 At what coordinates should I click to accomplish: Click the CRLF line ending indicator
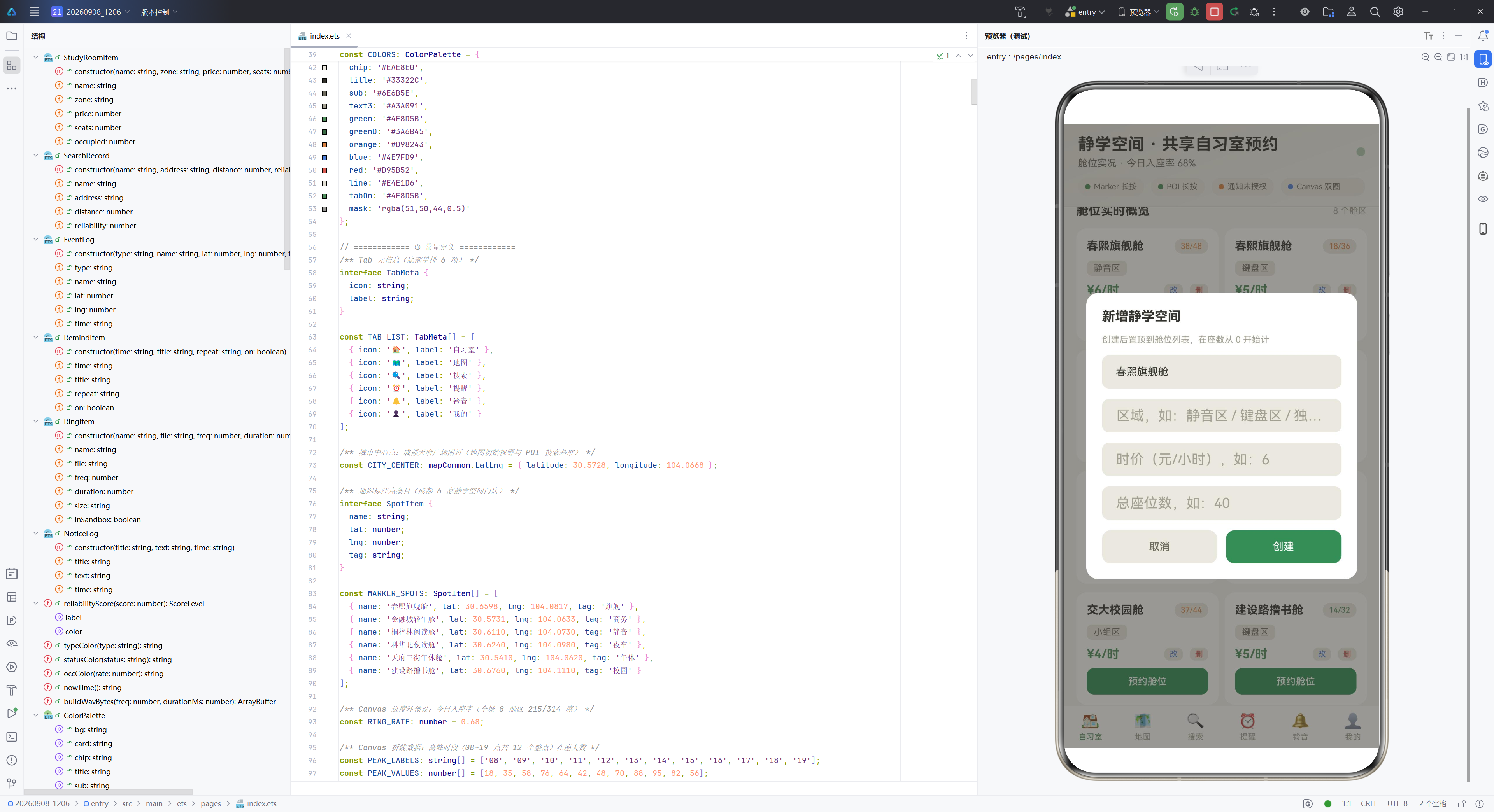tap(1369, 803)
